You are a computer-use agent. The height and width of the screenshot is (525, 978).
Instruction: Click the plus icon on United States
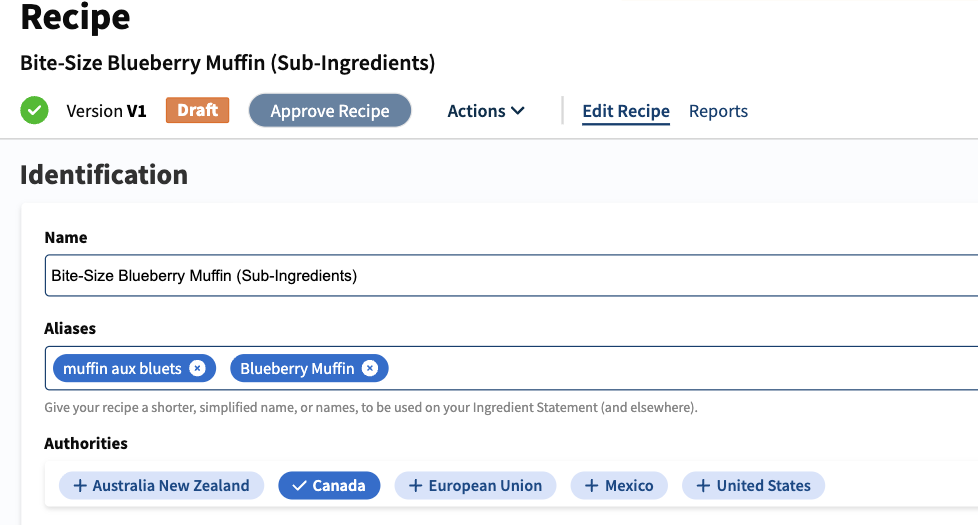pyautogui.click(x=703, y=486)
